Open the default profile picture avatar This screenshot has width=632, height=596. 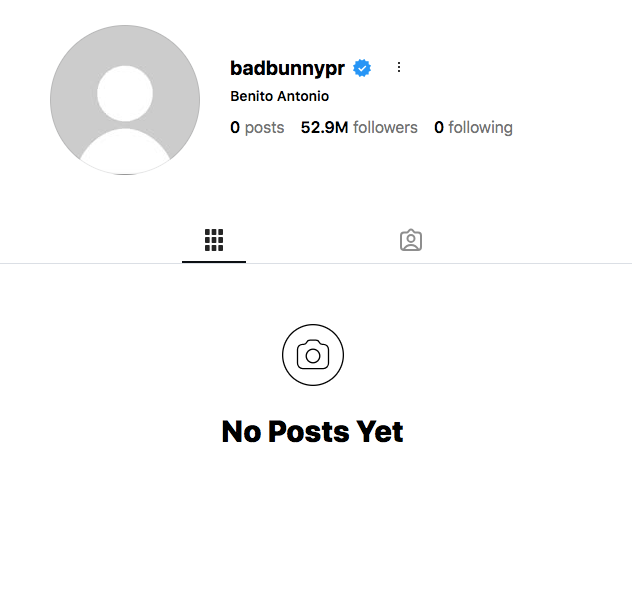[x=125, y=100]
